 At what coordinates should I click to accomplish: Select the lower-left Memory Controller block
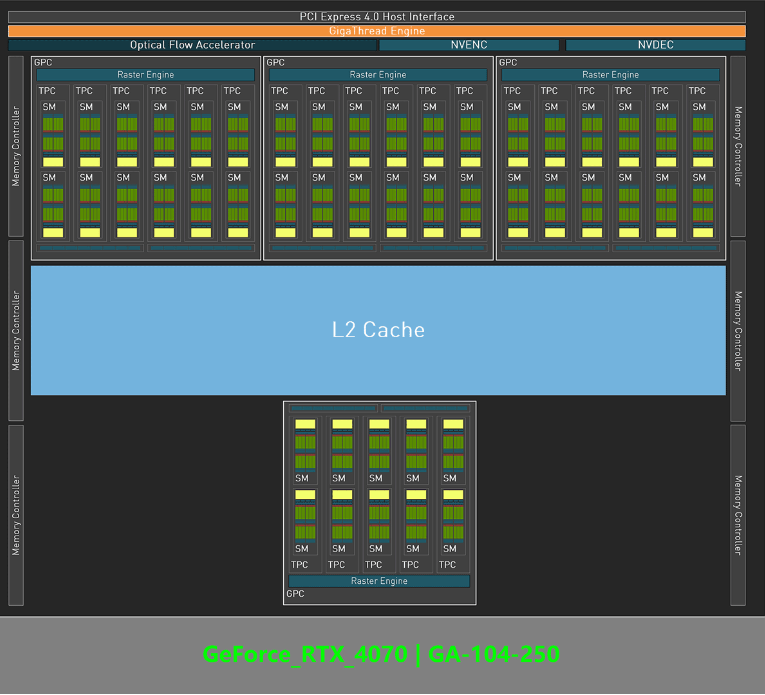point(16,515)
